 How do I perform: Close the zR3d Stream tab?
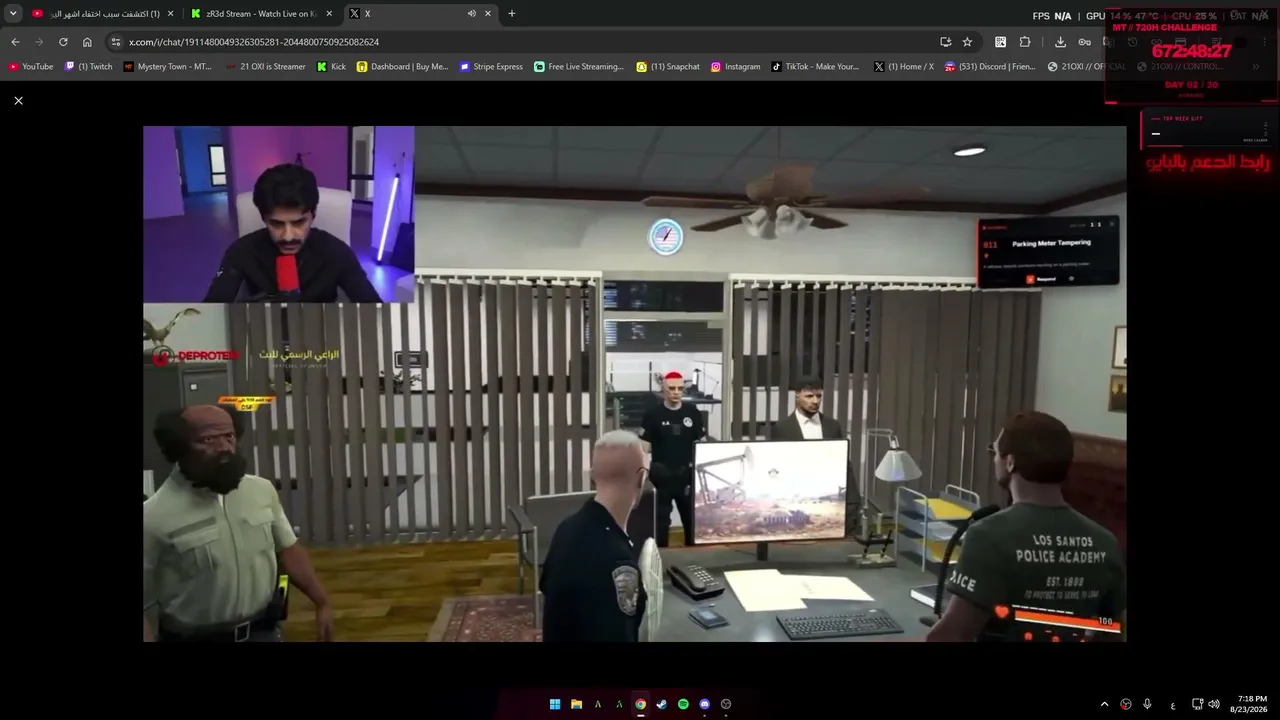pos(329,14)
